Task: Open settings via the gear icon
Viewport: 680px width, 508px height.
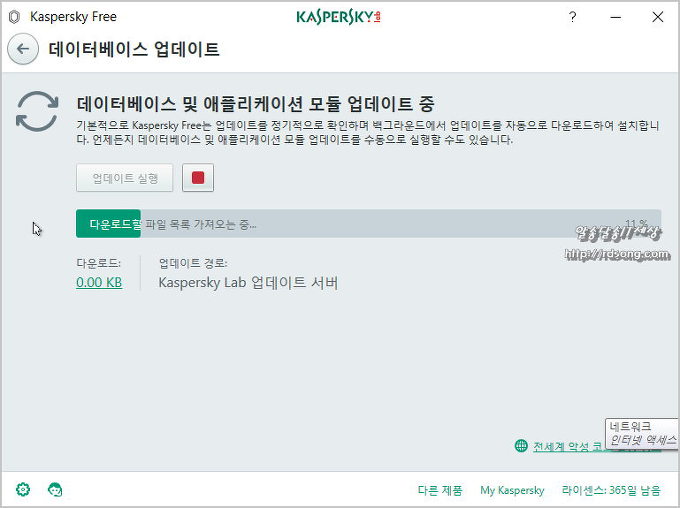Action: [23, 490]
